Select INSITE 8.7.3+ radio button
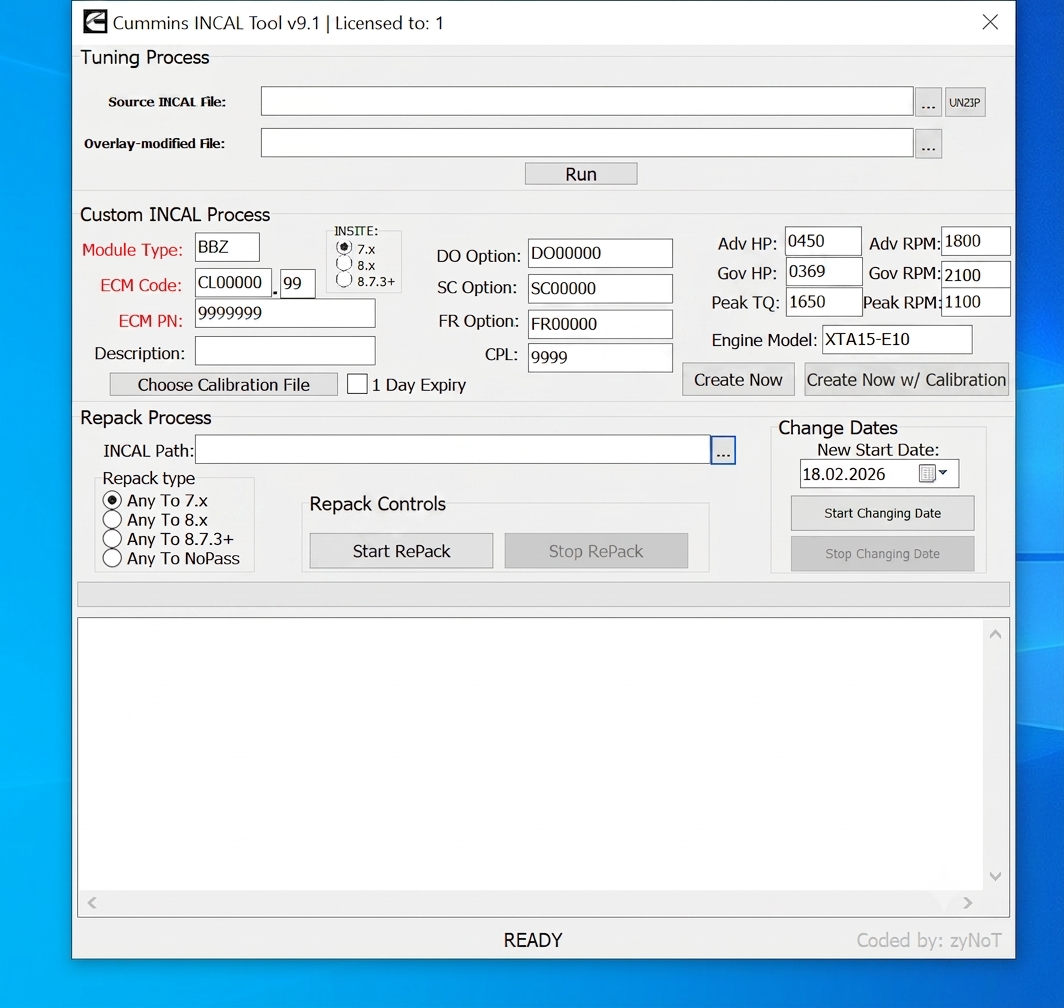The image size is (1064, 1008). pos(344,280)
